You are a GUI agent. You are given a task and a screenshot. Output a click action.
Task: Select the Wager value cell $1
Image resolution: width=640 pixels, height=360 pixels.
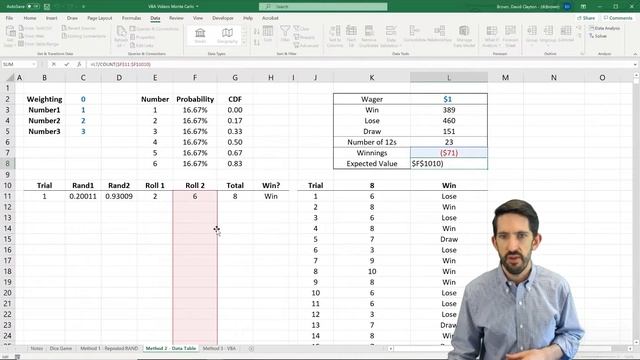tap(449, 99)
